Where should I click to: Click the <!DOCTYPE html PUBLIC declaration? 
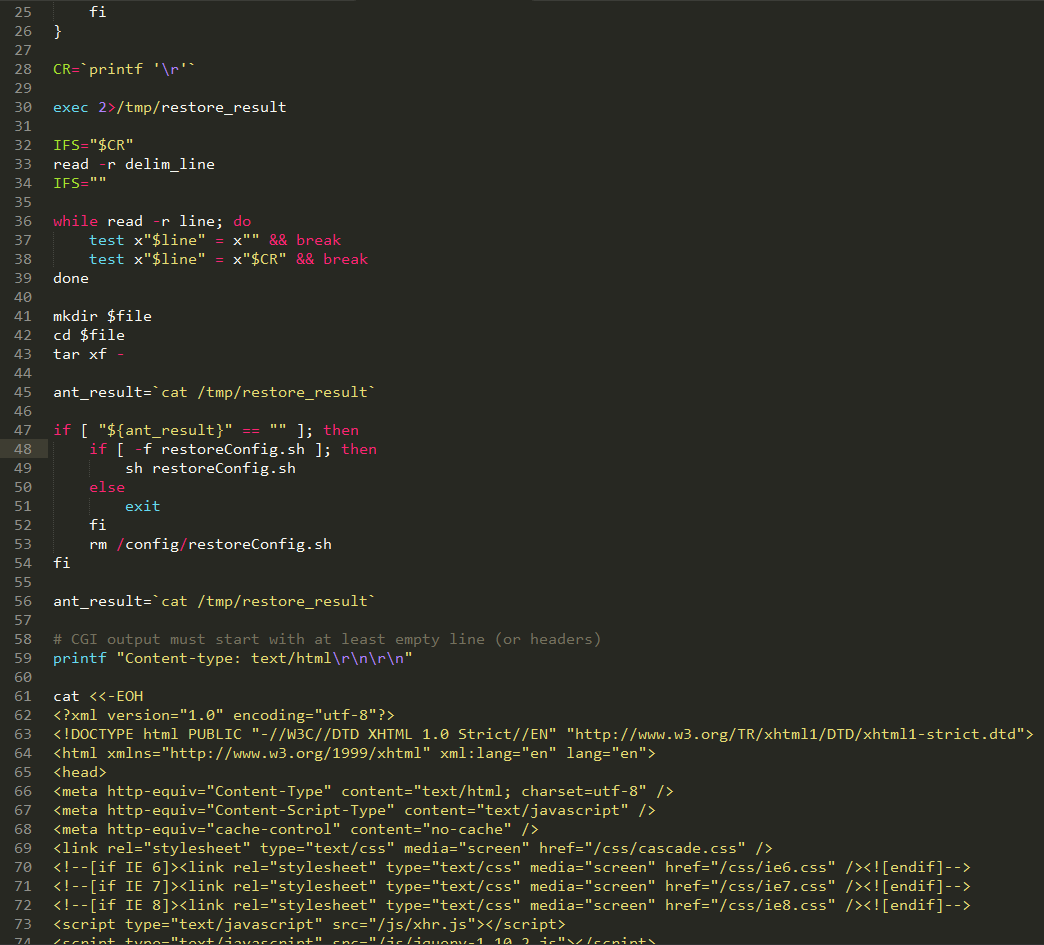[543, 735]
